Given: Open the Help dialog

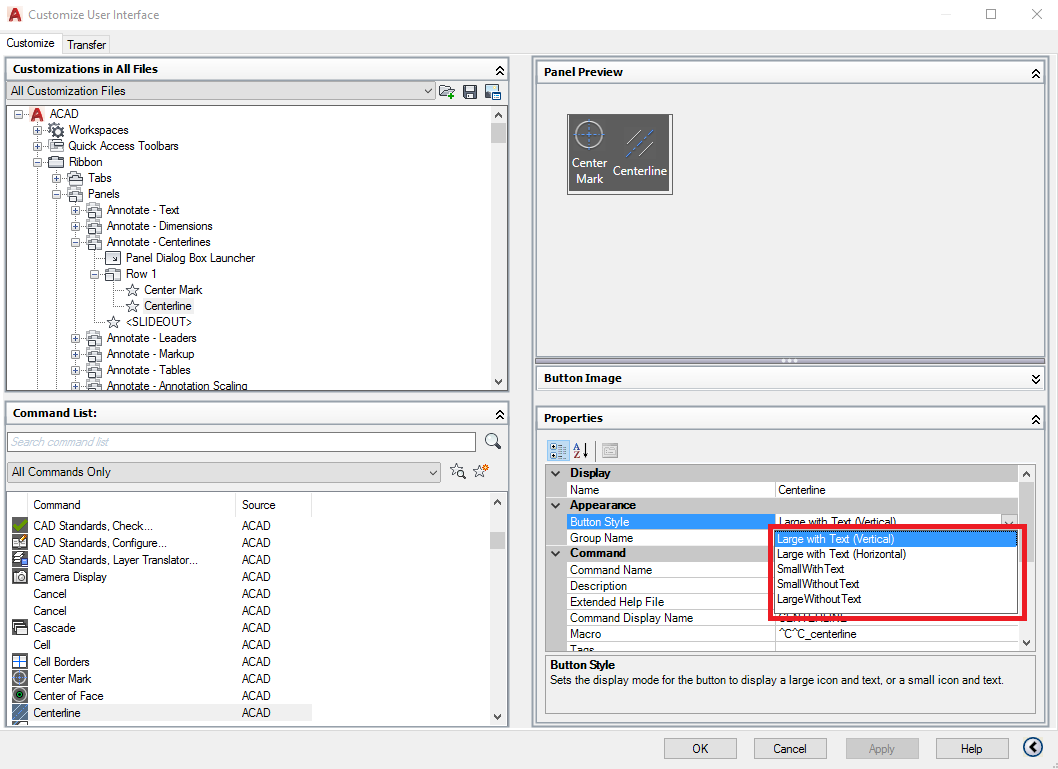Looking at the screenshot, I should click(971, 748).
